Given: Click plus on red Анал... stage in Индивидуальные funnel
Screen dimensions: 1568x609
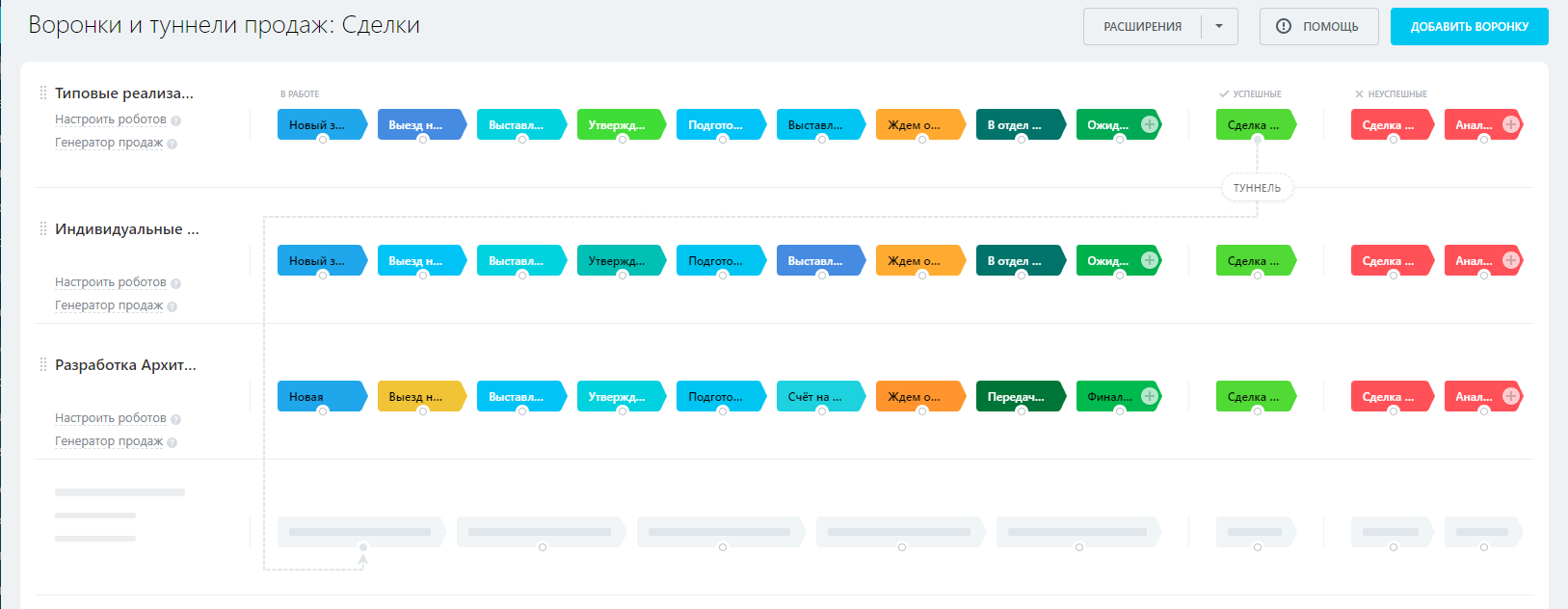Looking at the screenshot, I should pyautogui.click(x=1510, y=260).
